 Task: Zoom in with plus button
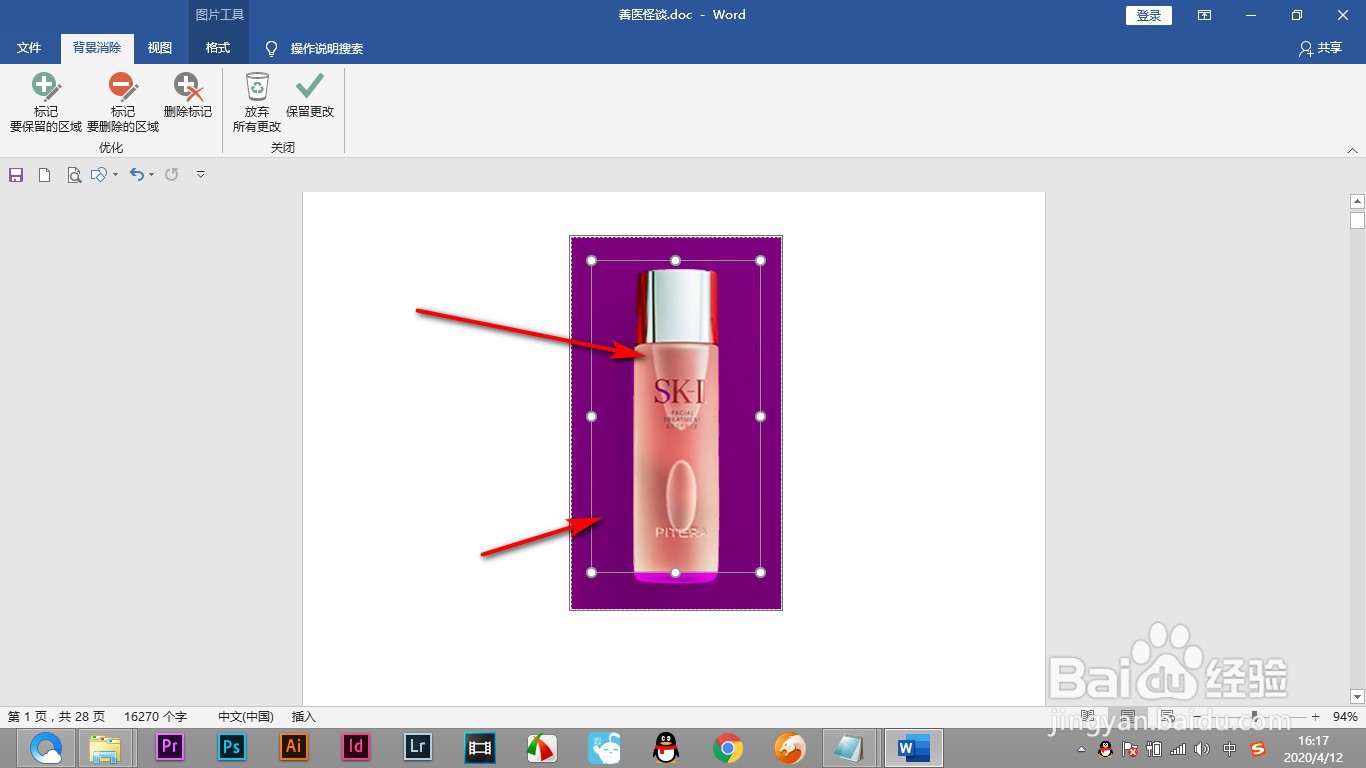coord(1316,717)
